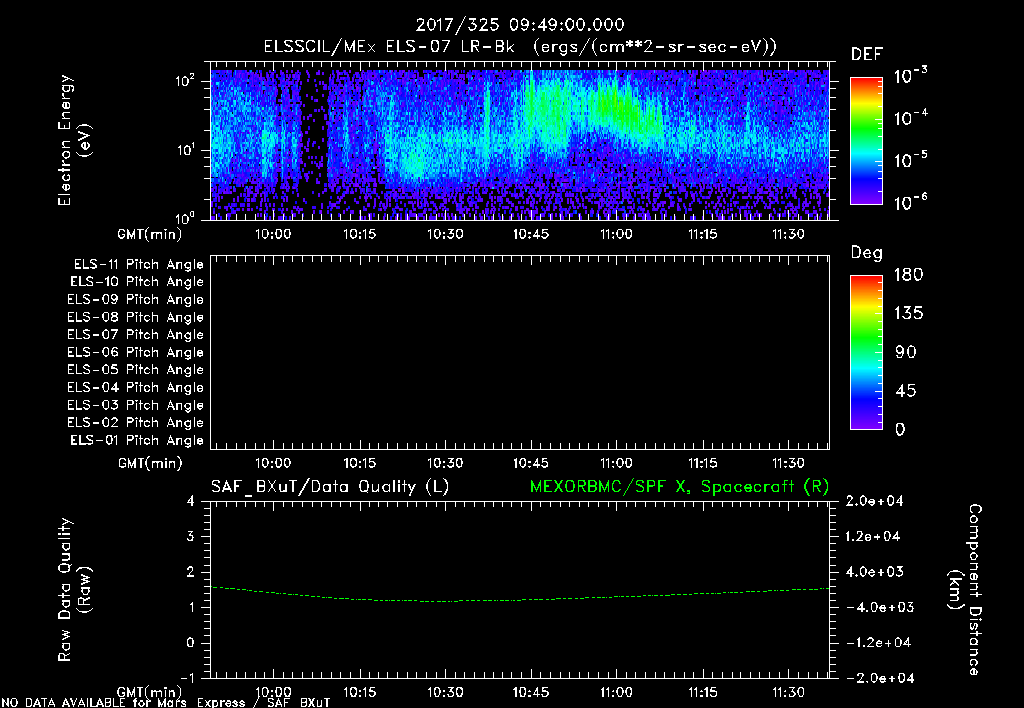The image size is (1024, 708).
Task: Click the ELS-02 Pitch Angle row label
Action: click(x=135, y=423)
